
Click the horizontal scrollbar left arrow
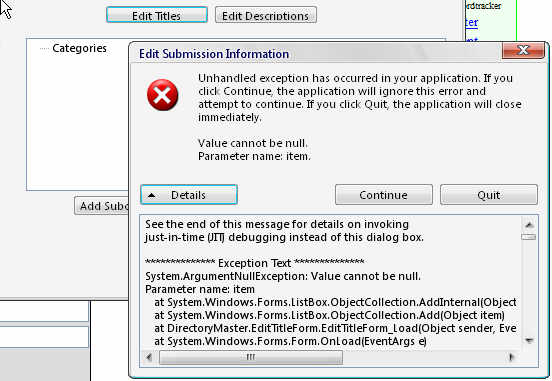[149, 357]
